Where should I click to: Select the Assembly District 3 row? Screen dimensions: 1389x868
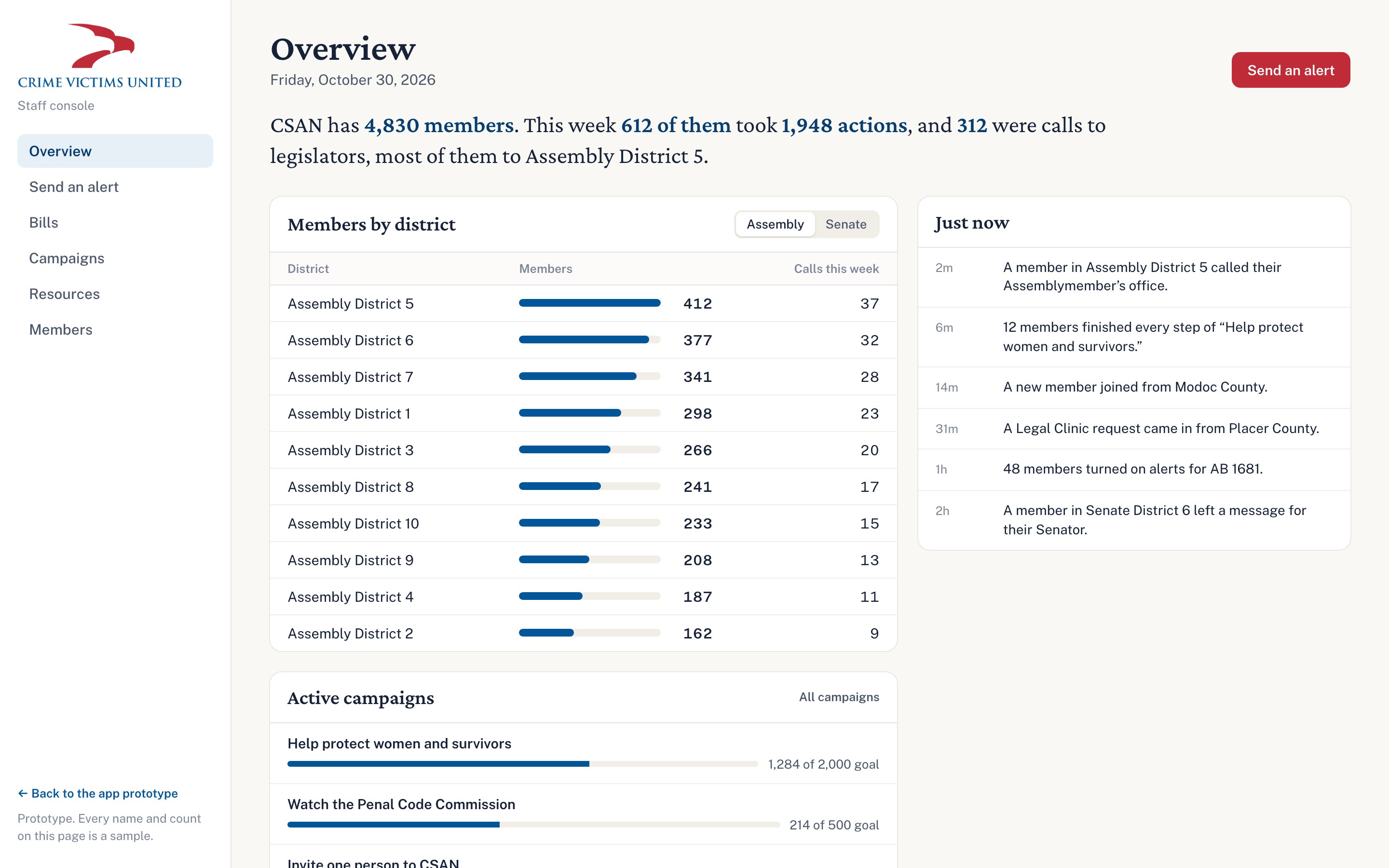click(x=583, y=451)
